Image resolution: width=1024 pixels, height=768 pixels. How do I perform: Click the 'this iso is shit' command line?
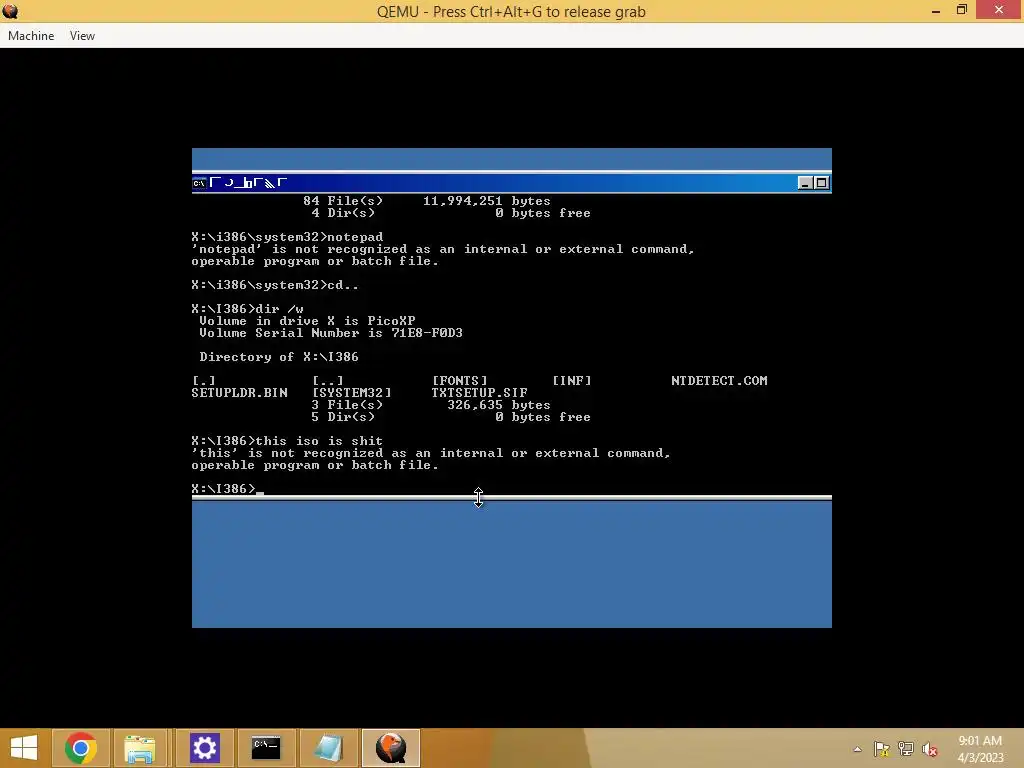click(287, 441)
